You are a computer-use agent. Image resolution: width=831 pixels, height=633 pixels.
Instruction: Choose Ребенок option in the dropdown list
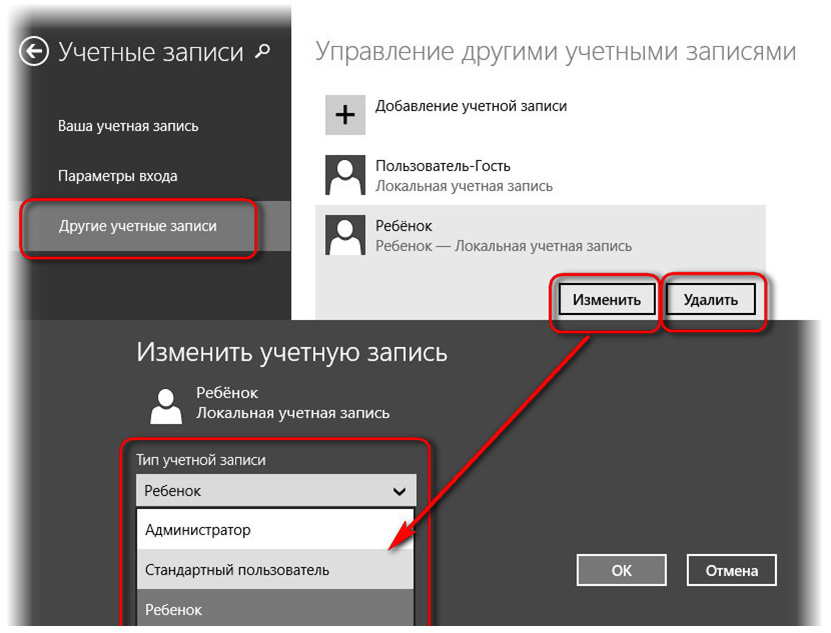275,609
